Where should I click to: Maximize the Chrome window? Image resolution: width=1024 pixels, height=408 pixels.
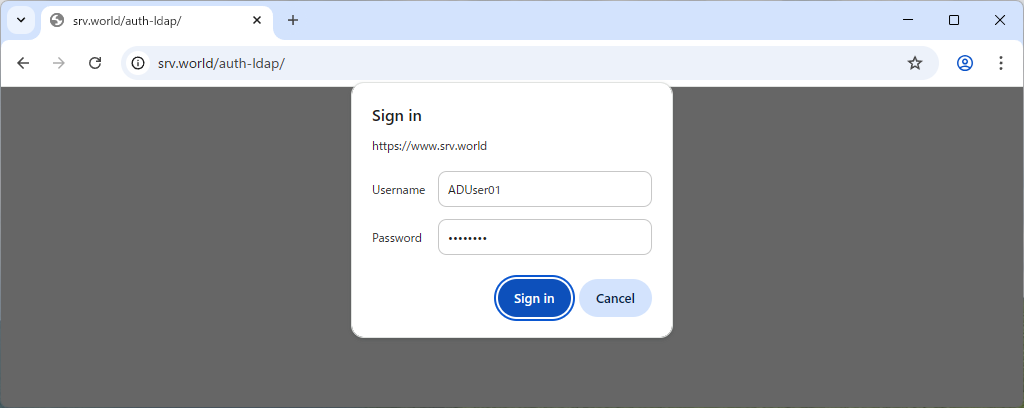click(x=954, y=20)
